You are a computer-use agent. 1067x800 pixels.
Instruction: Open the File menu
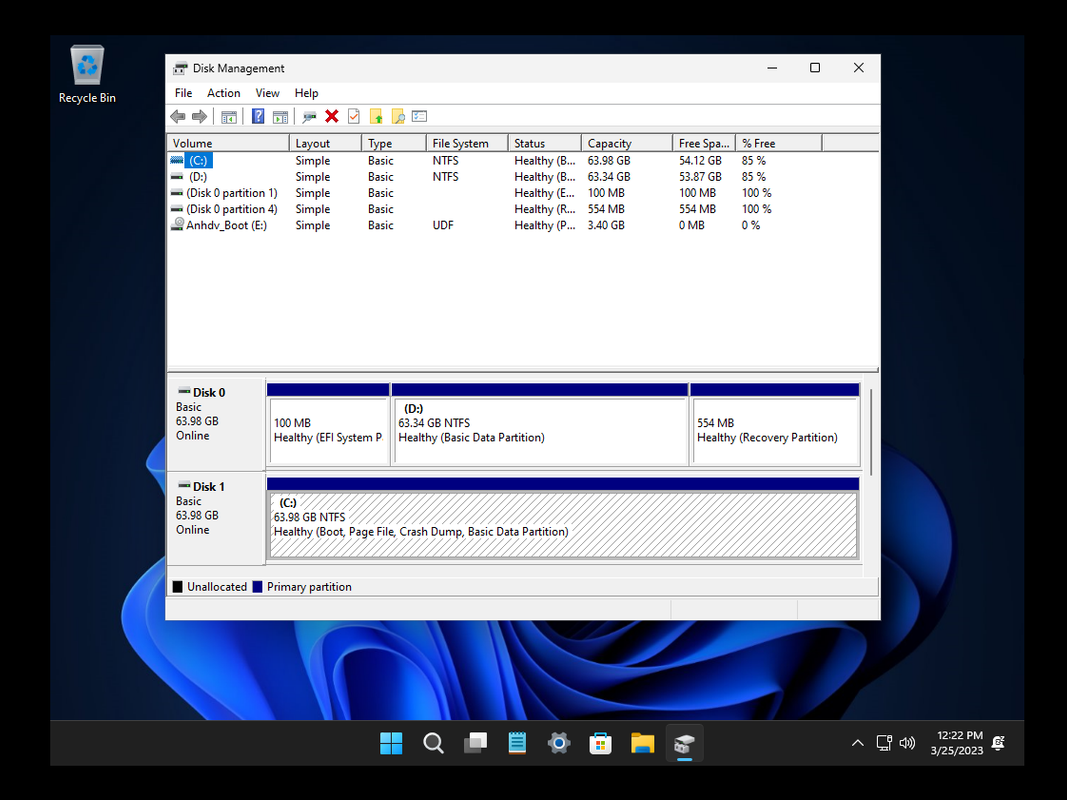click(x=184, y=93)
